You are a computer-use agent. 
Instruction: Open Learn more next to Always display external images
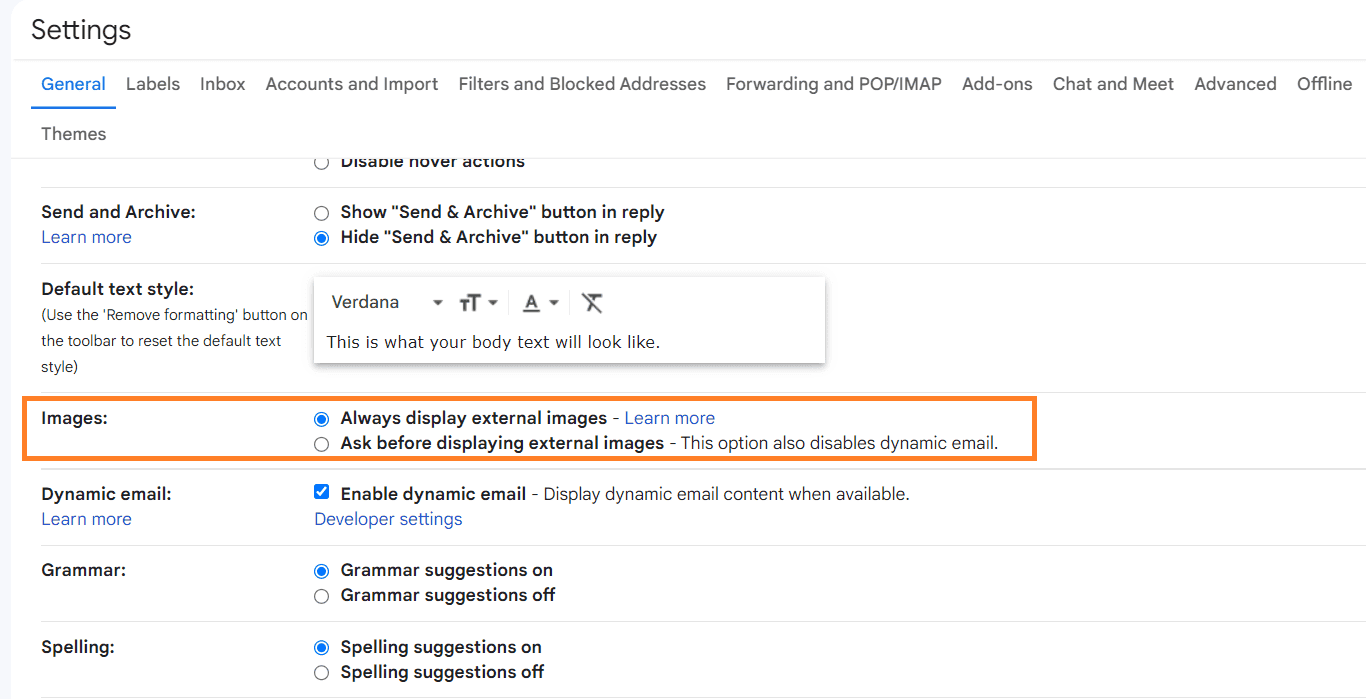point(669,417)
